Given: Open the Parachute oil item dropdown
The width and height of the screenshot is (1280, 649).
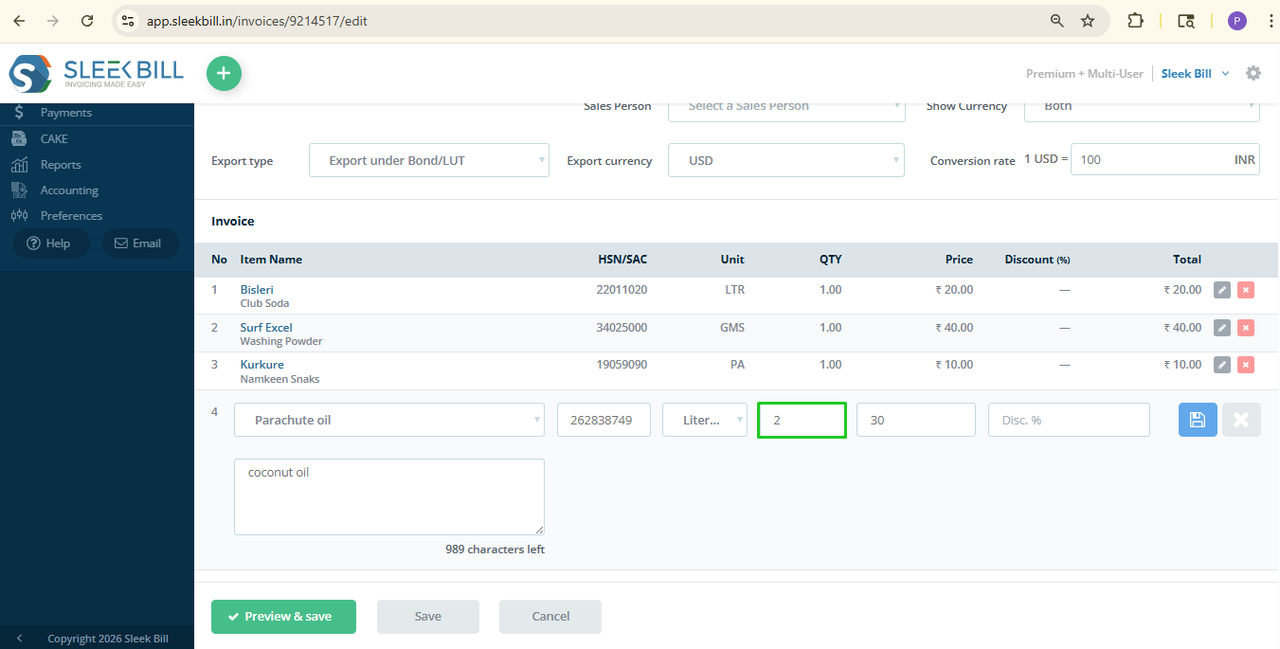Looking at the screenshot, I should point(389,420).
